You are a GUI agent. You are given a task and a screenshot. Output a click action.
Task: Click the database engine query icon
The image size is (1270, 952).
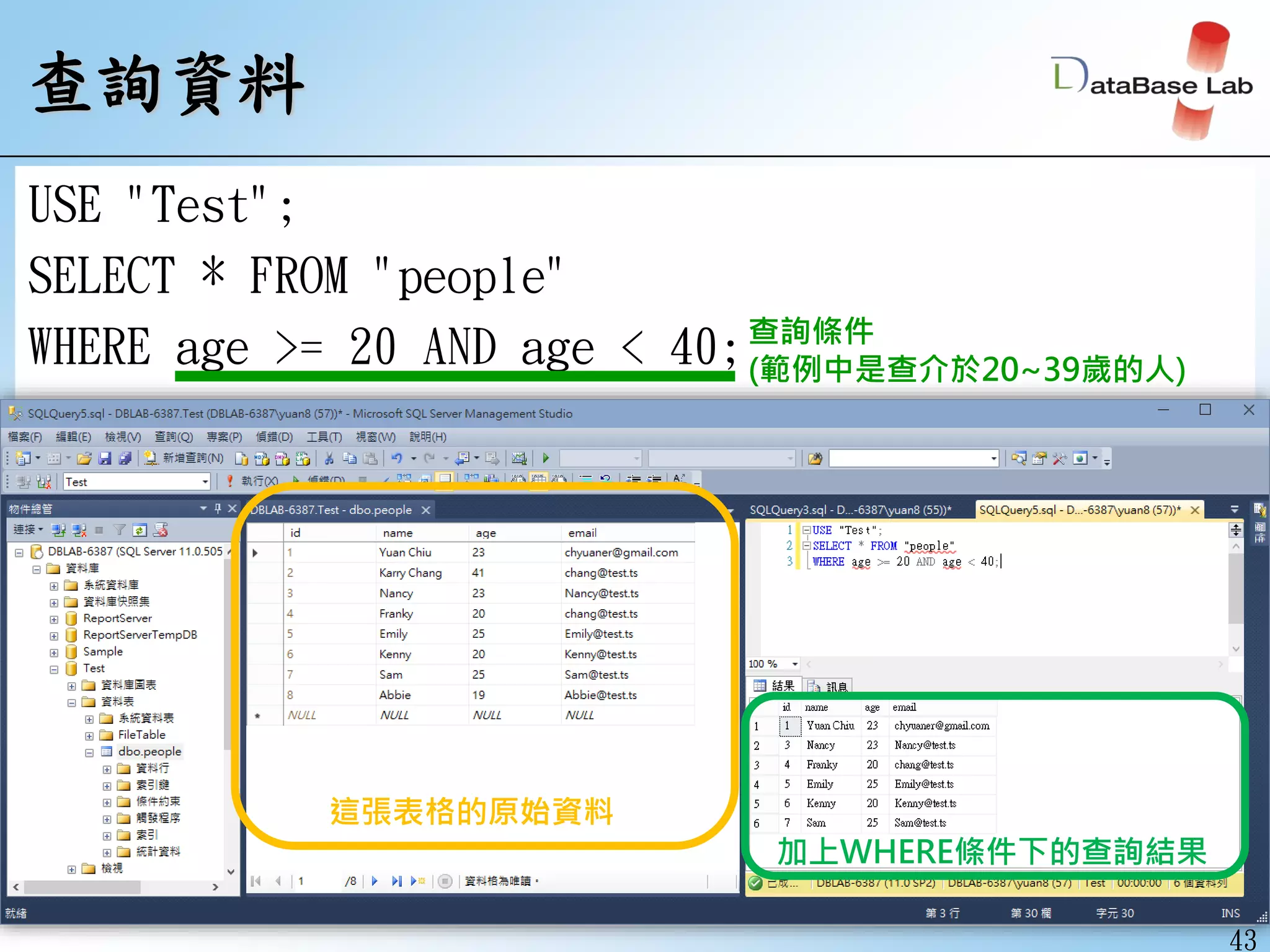click(x=242, y=459)
